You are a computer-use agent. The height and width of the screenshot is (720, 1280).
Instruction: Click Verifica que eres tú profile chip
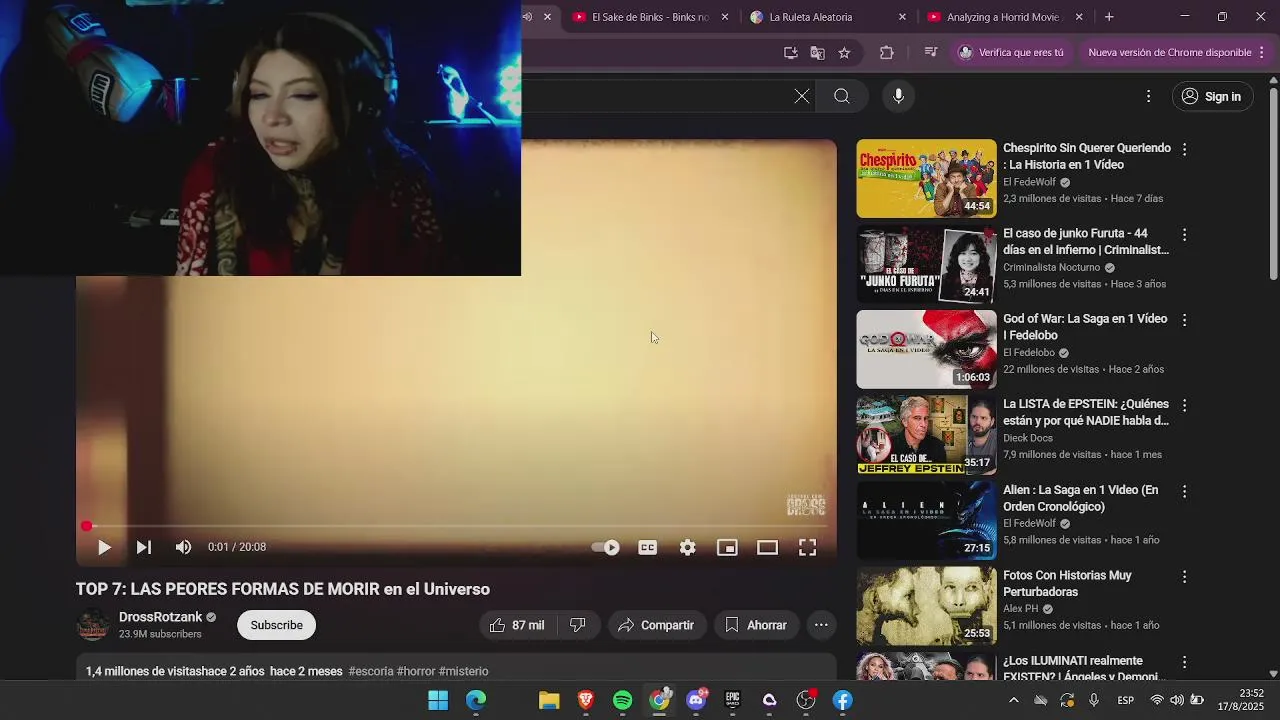pos(1012,52)
